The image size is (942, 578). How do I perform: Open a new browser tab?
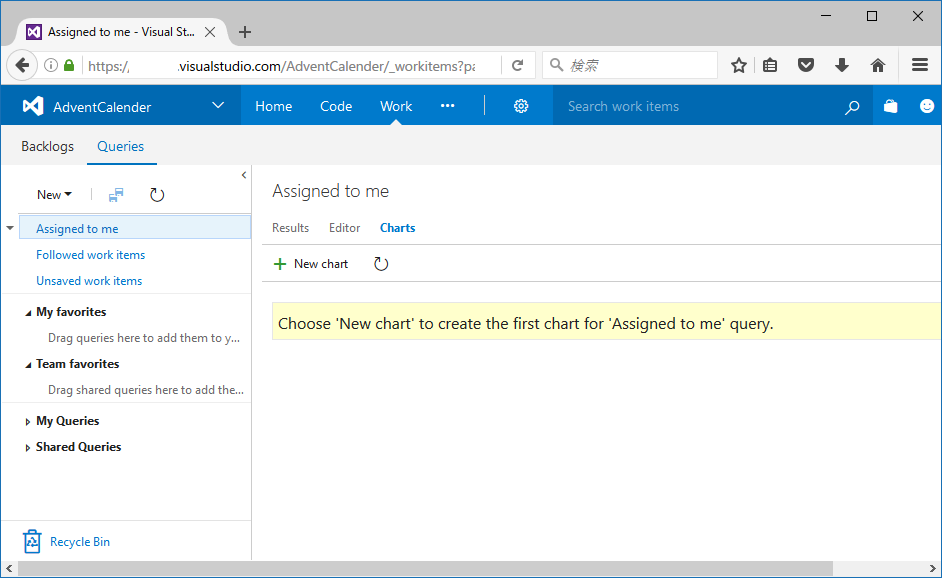point(245,32)
